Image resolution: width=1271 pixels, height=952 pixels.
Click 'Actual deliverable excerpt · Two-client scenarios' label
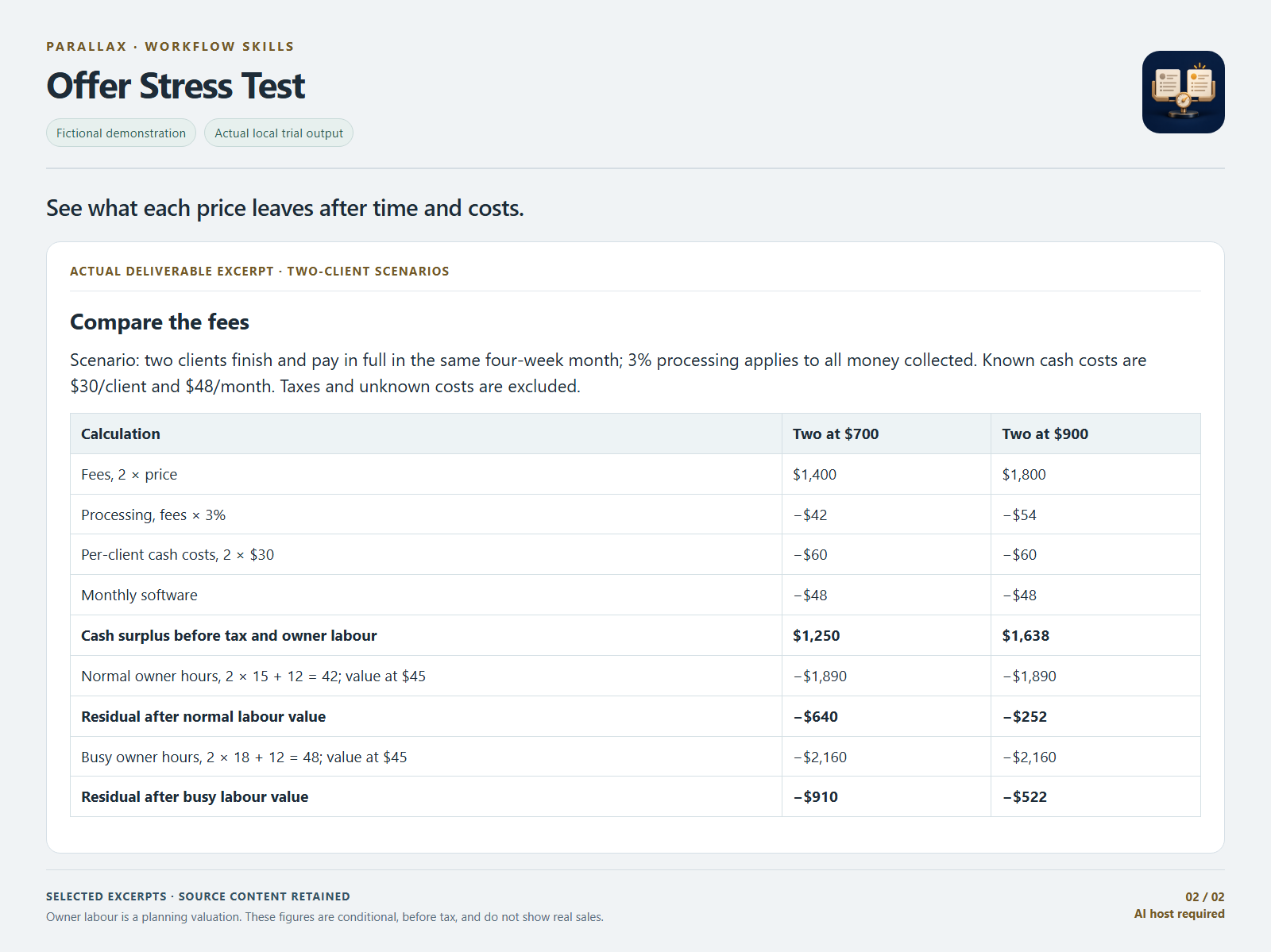(260, 271)
